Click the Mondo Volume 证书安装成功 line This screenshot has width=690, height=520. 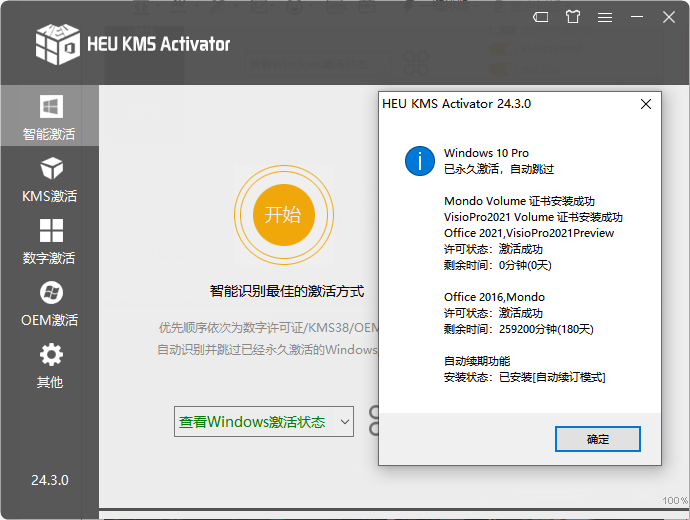(x=519, y=201)
